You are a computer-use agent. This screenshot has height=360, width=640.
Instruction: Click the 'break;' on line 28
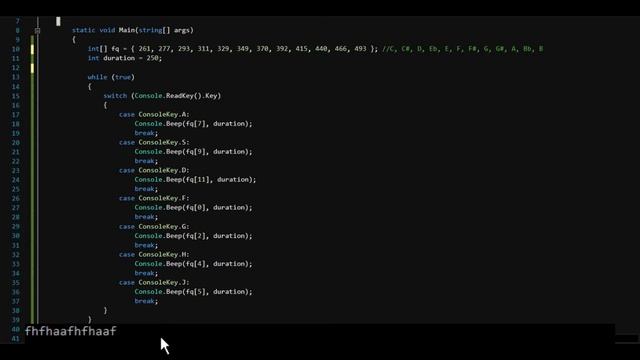pyautogui.click(x=146, y=217)
